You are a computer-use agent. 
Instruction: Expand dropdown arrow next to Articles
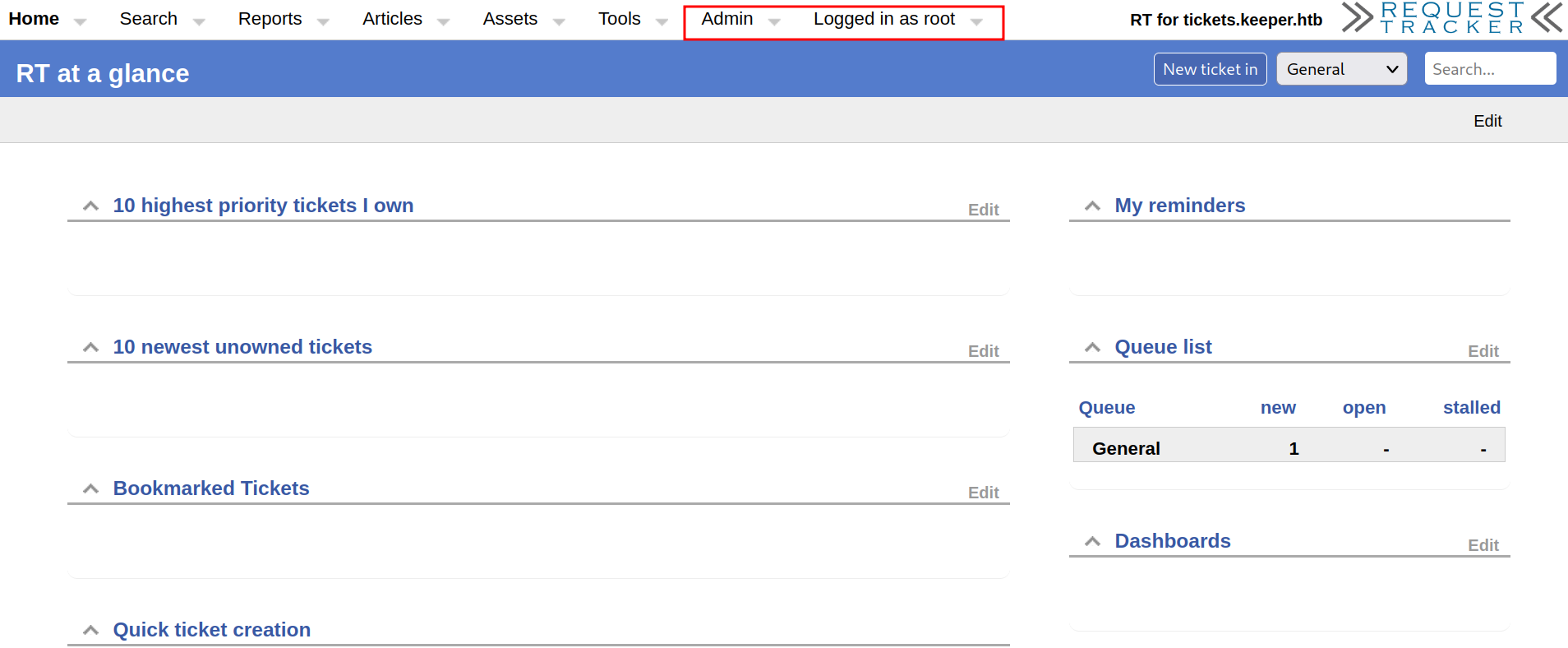click(x=444, y=22)
